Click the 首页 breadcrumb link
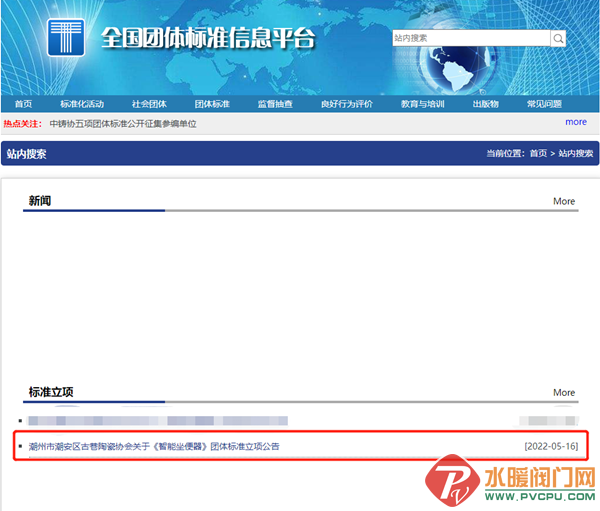 pyautogui.click(x=538, y=153)
